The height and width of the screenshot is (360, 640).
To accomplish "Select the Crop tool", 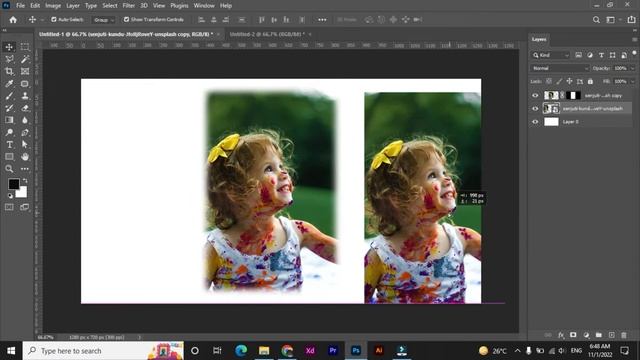I will tap(9, 71).
